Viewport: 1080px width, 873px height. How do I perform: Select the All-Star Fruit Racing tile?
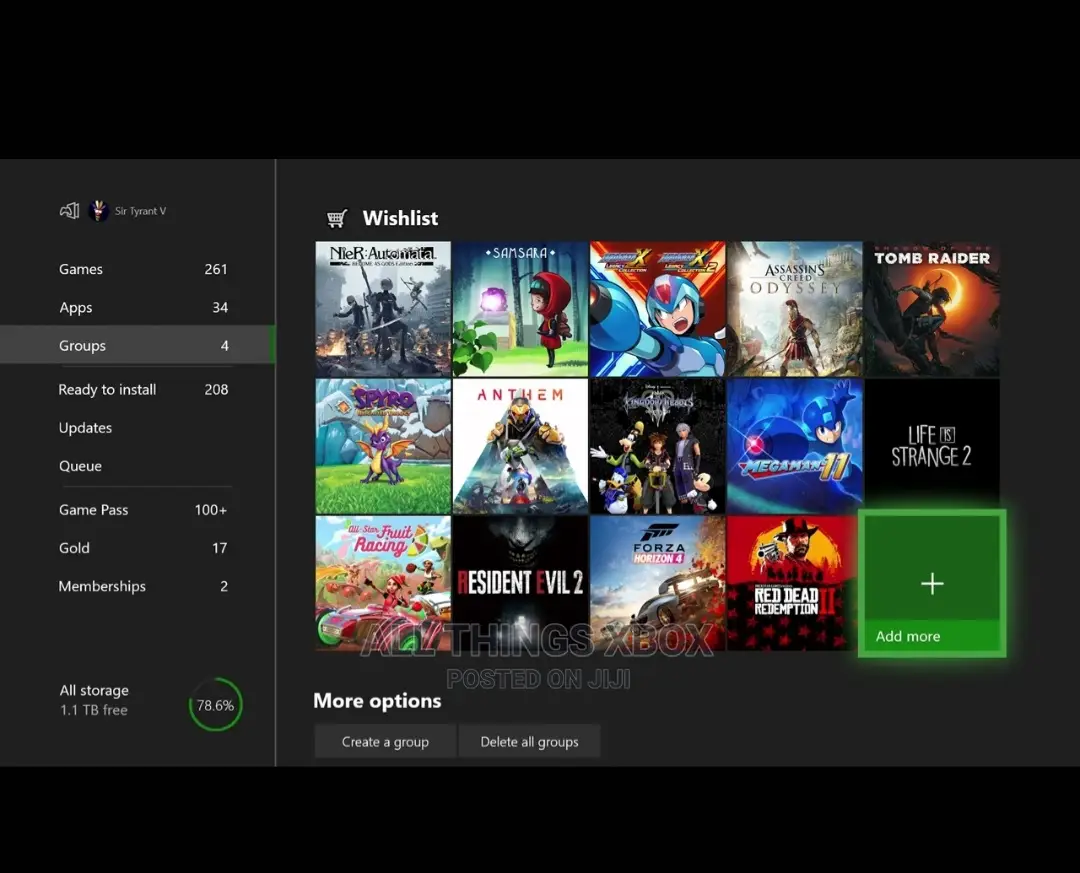point(383,583)
